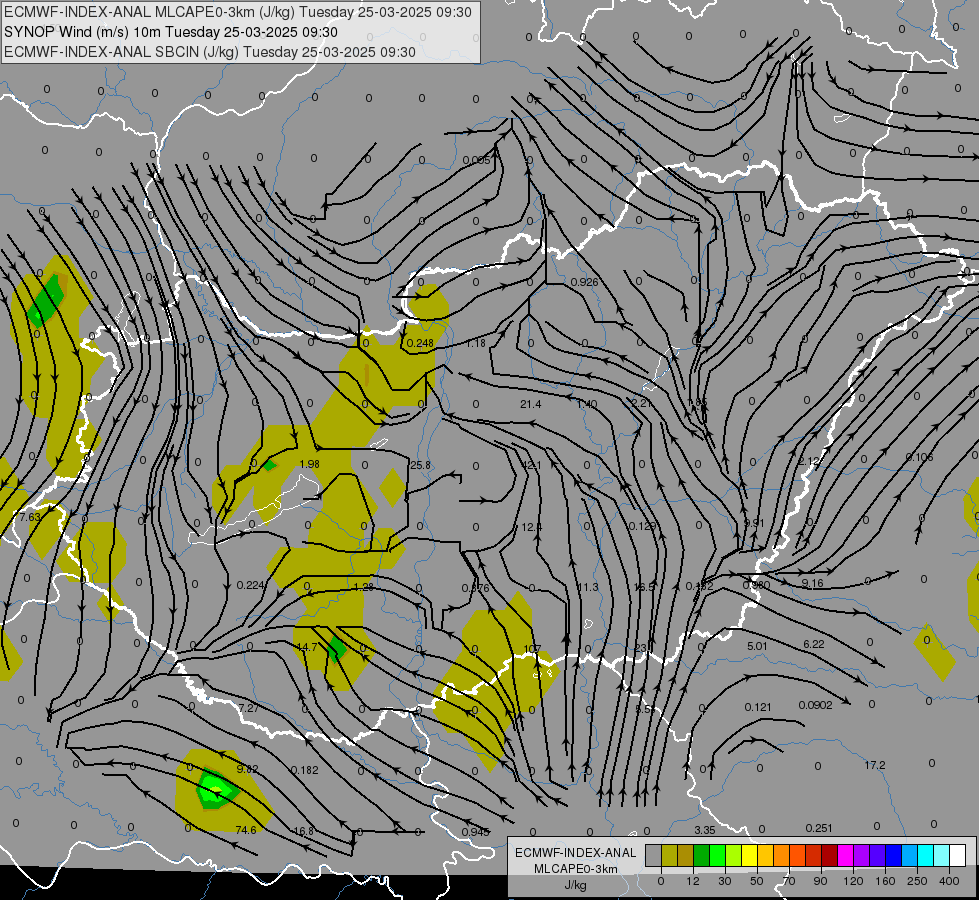The height and width of the screenshot is (900, 979).
Task: Click the map value 16.5
Action: (x=645, y=587)
